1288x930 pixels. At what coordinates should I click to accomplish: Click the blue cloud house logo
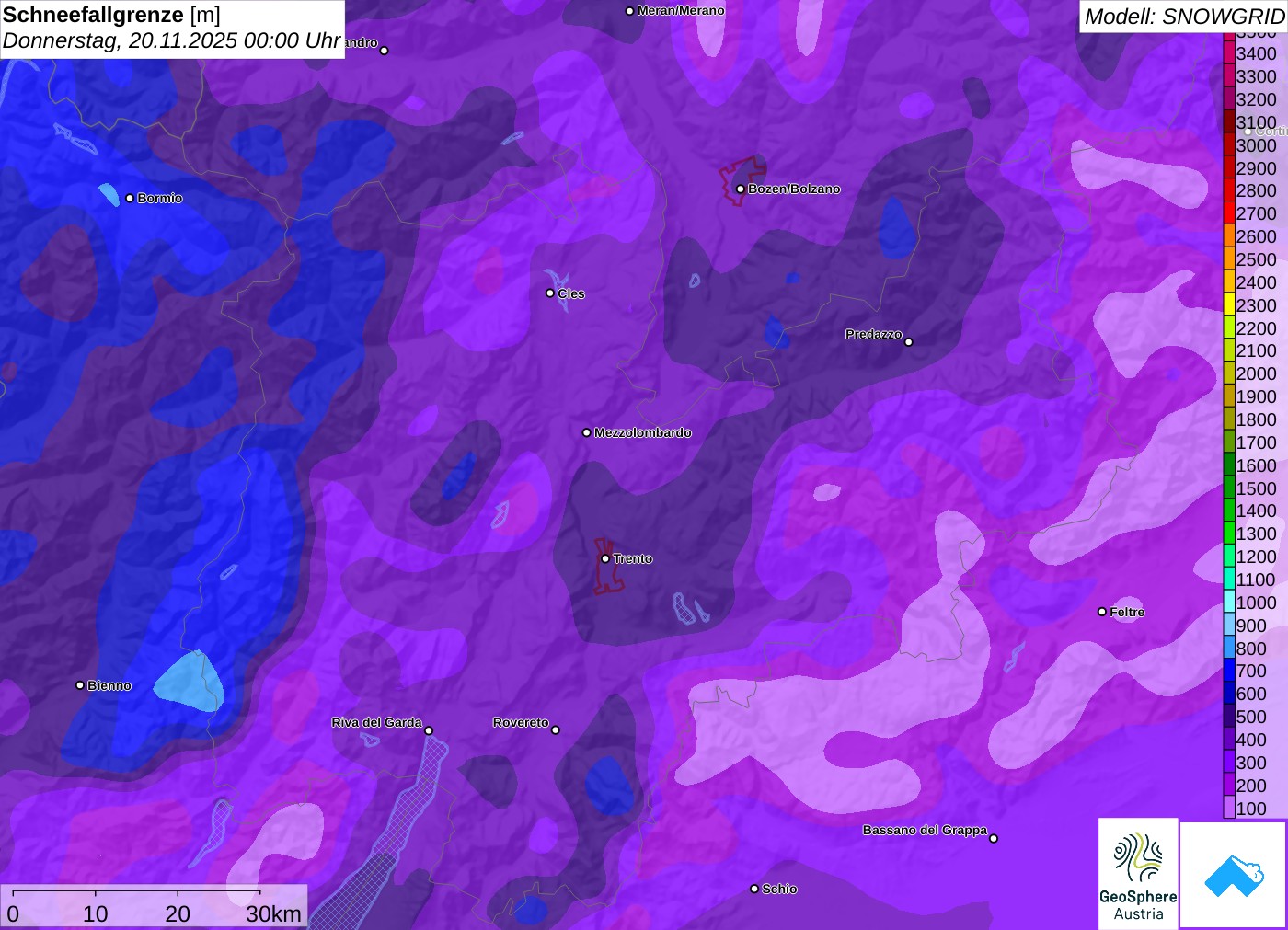point(1234,875)
